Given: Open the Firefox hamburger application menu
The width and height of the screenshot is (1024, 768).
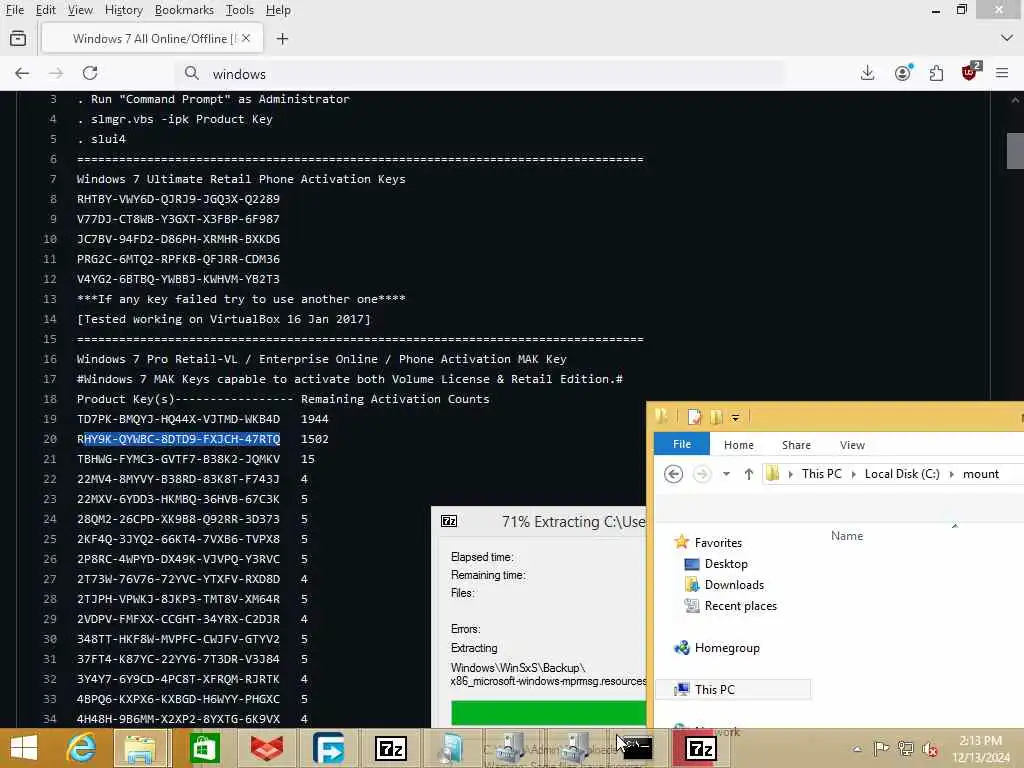Looking at the screenshot, I should click(1002, 73).
